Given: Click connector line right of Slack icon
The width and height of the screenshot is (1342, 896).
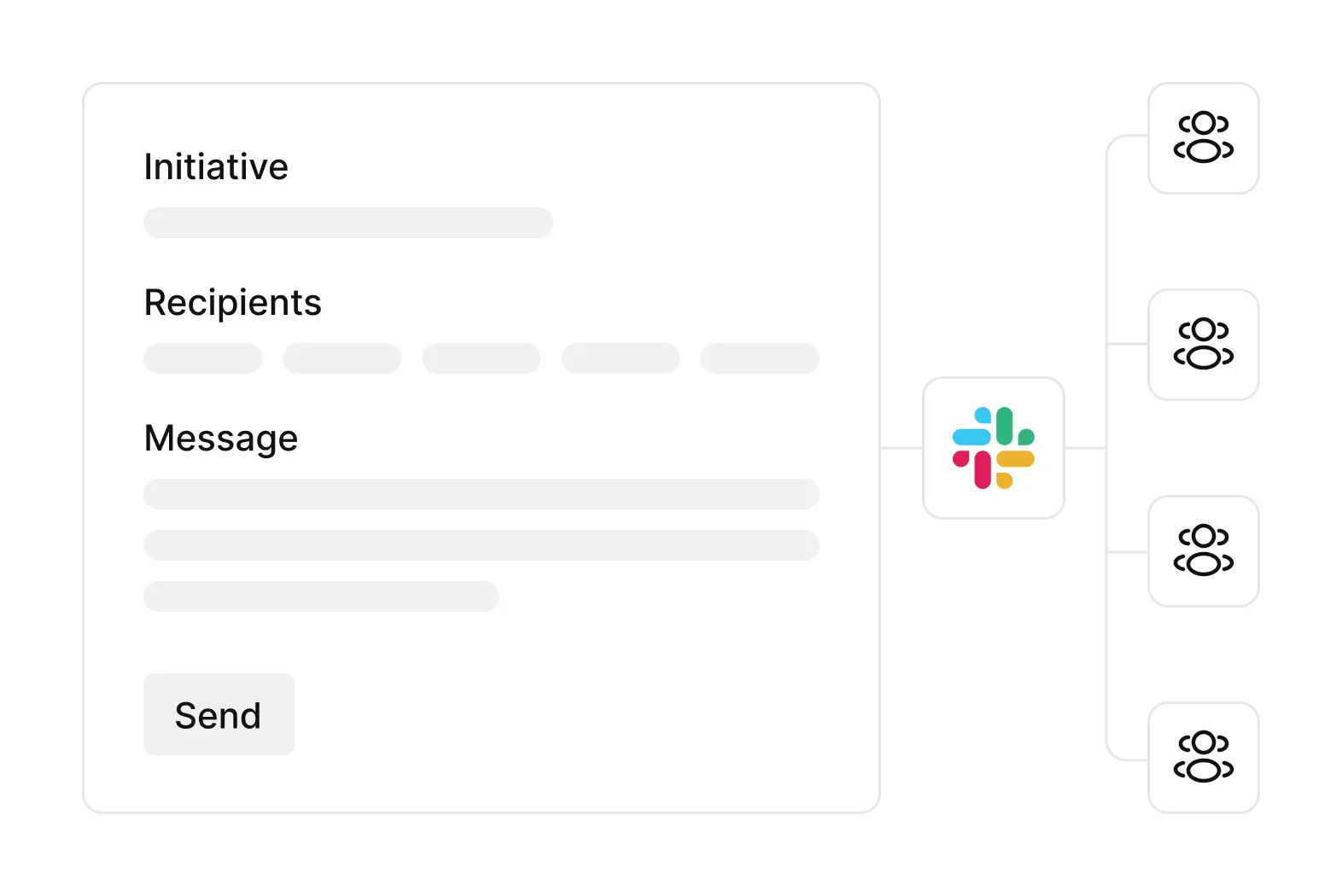Looking at the screenshot, I should pyautogui.click(x=1085, y=448).
